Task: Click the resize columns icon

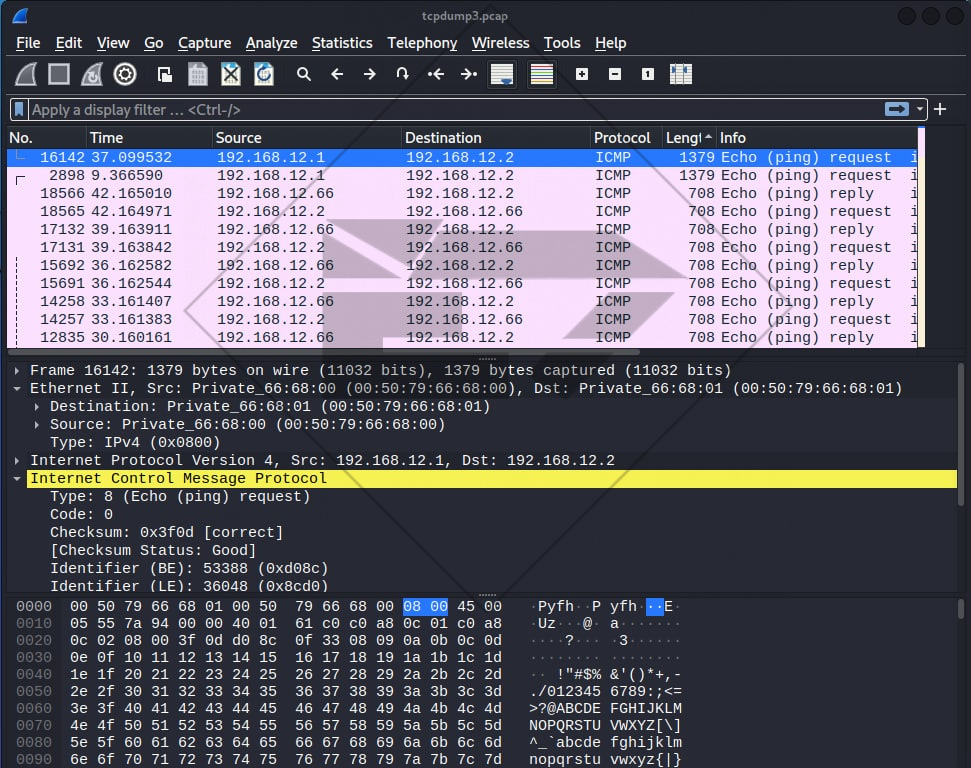Action: coord(681,74)
